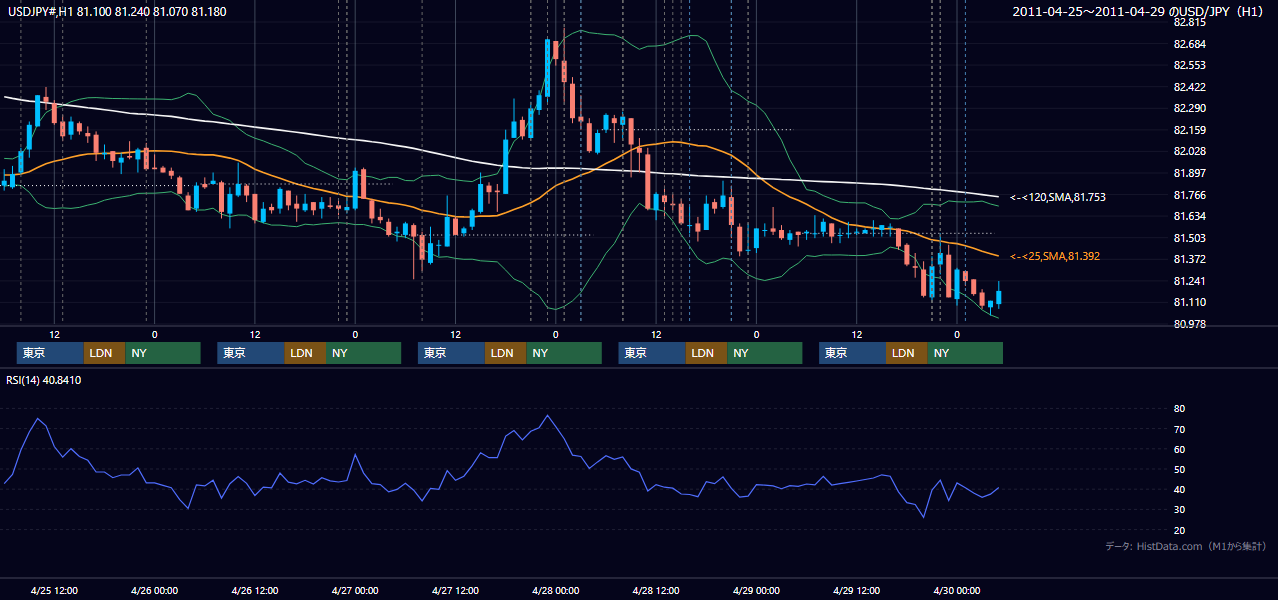Click price axis value 82.553

[1190, 65]
